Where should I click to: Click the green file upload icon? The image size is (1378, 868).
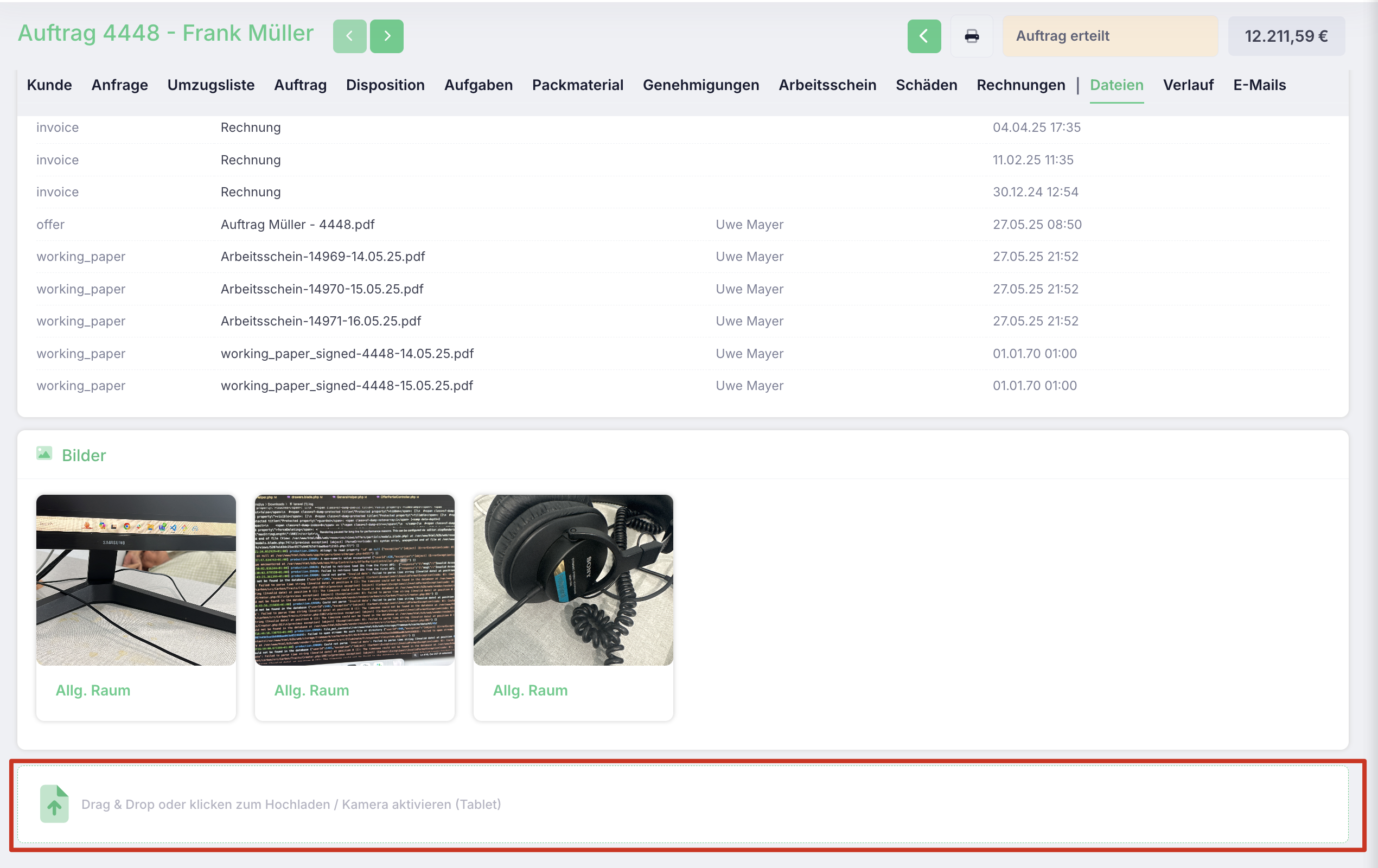click(x=54, y=804)
